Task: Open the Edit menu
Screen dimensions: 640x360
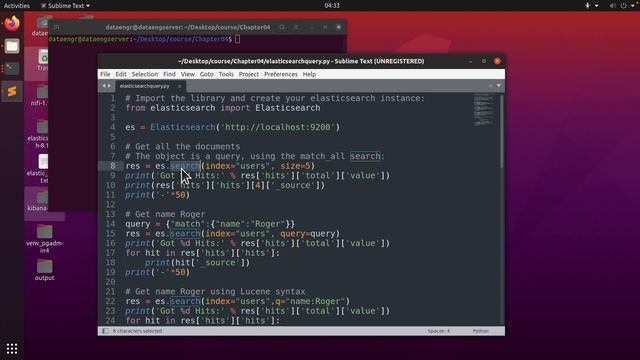Action: [x=121, y=74]
